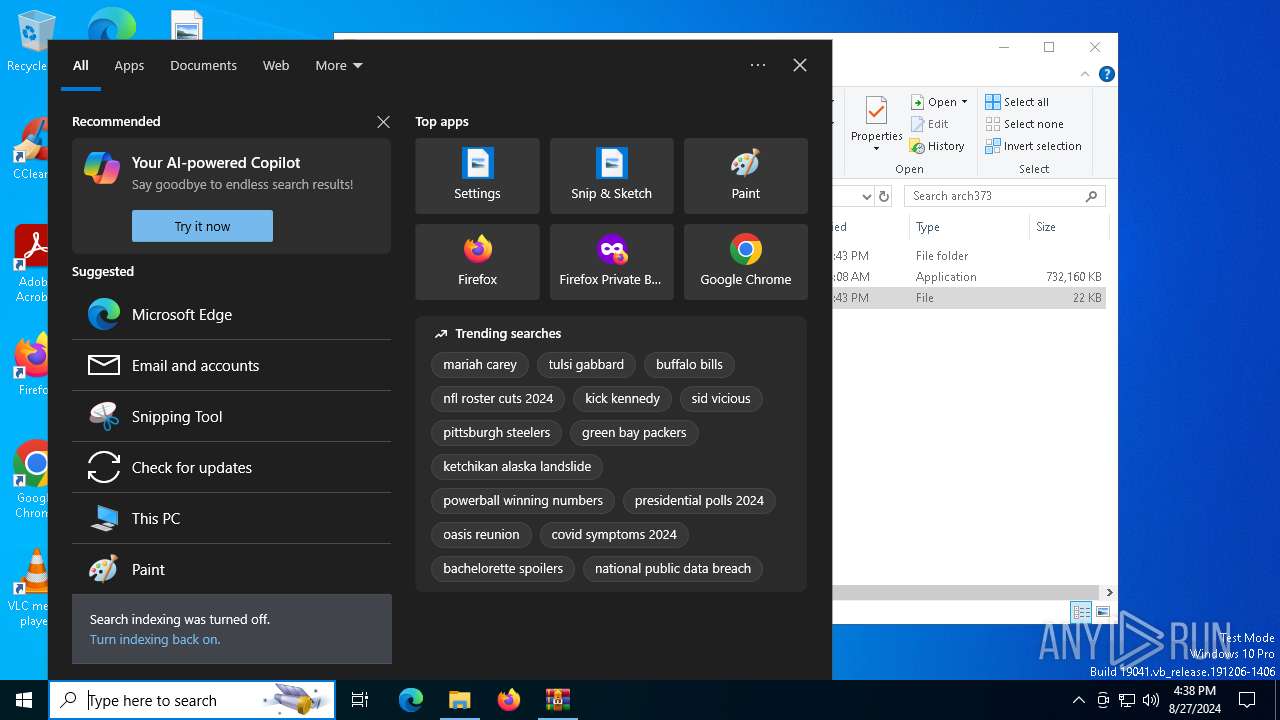Screen dimensions: 1280x720
Task: Switch to the Documents search tab
Action: (x=203, y=65)
